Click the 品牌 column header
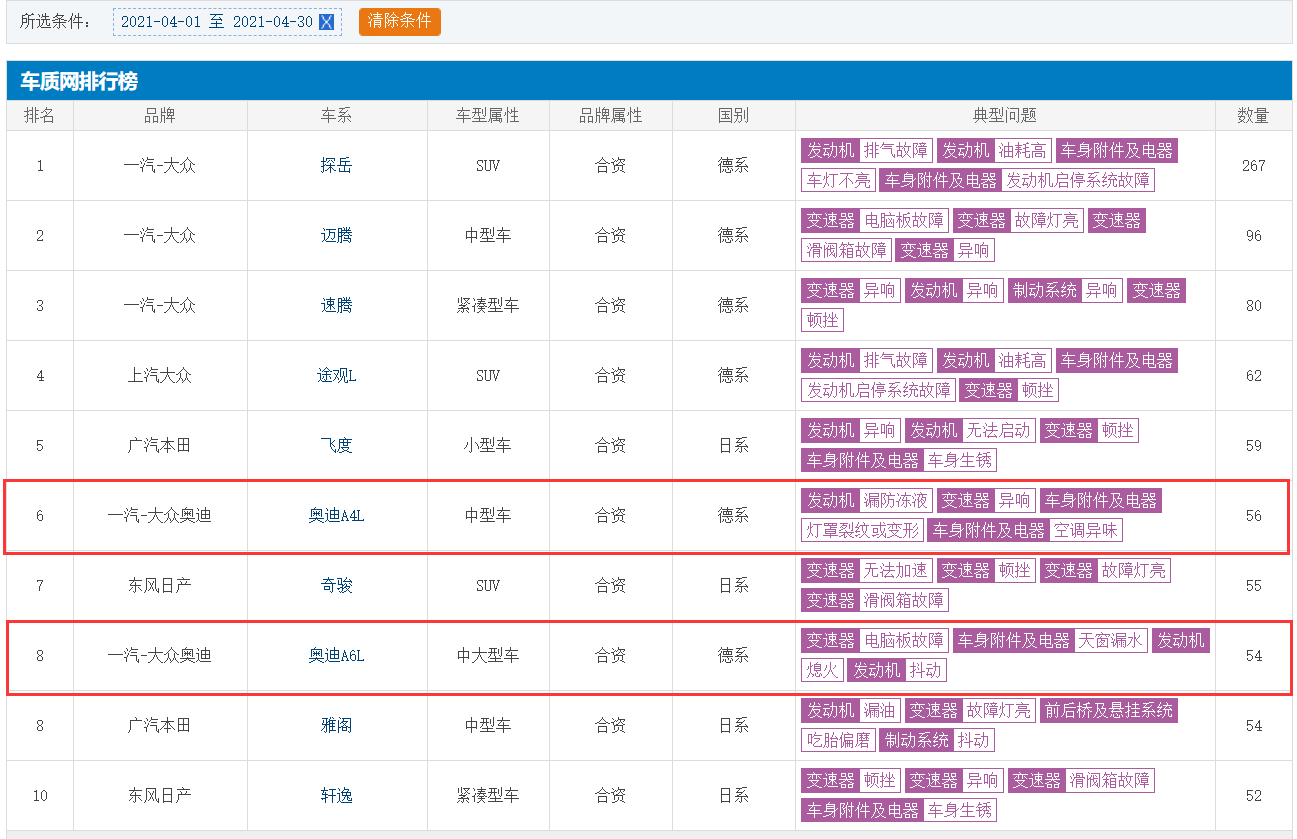The height and width of the screenshot is (839, 1297). [160, 116]
